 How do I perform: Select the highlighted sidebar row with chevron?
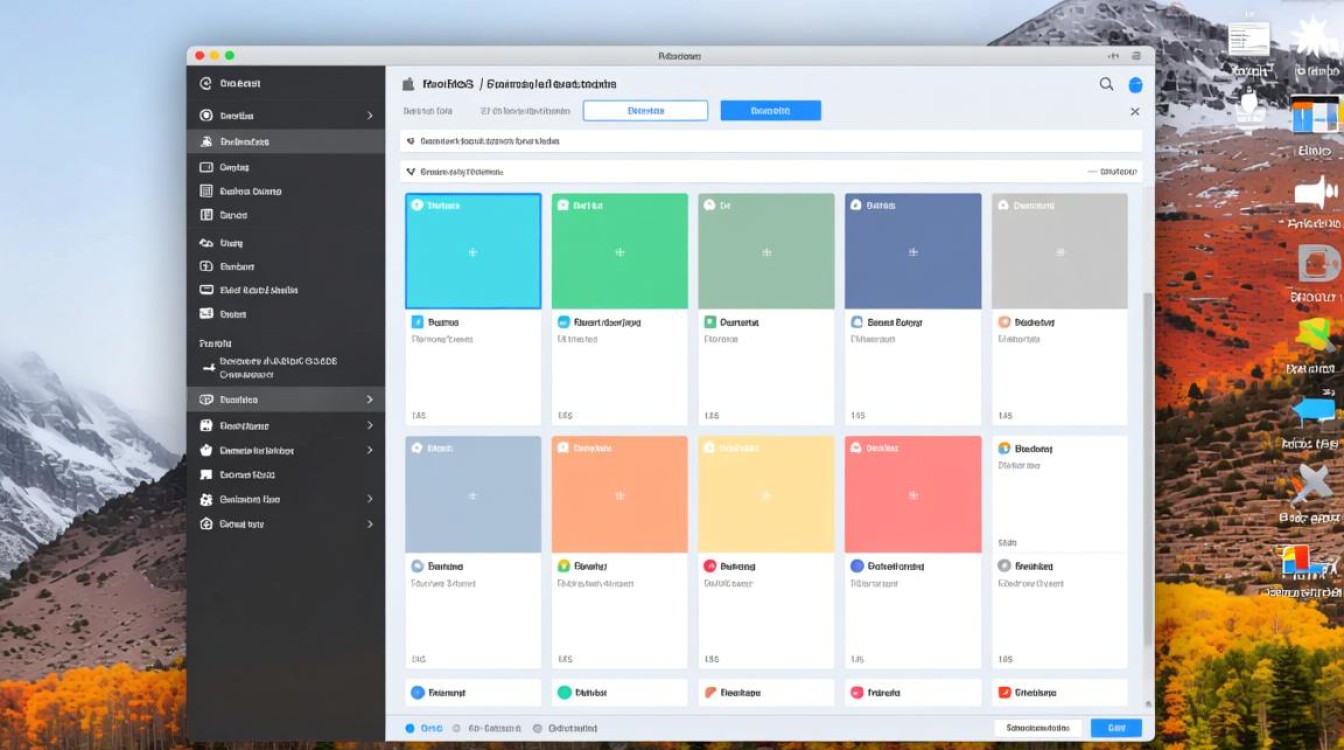(x=285, y=399)
